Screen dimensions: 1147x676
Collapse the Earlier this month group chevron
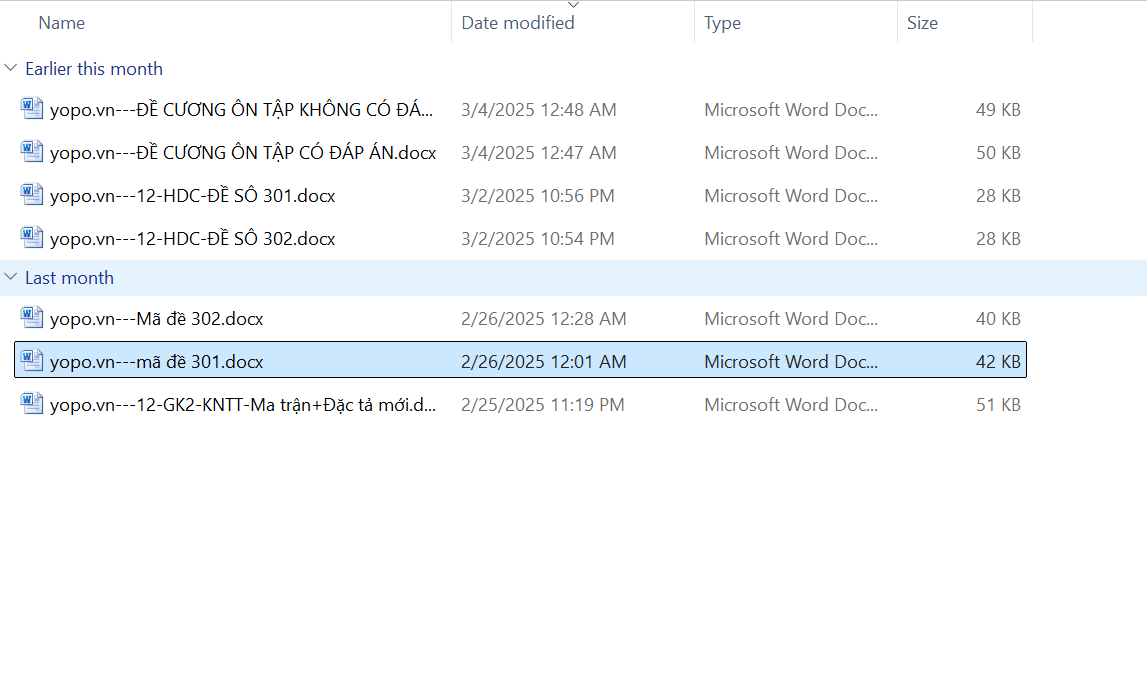point(11,68)
